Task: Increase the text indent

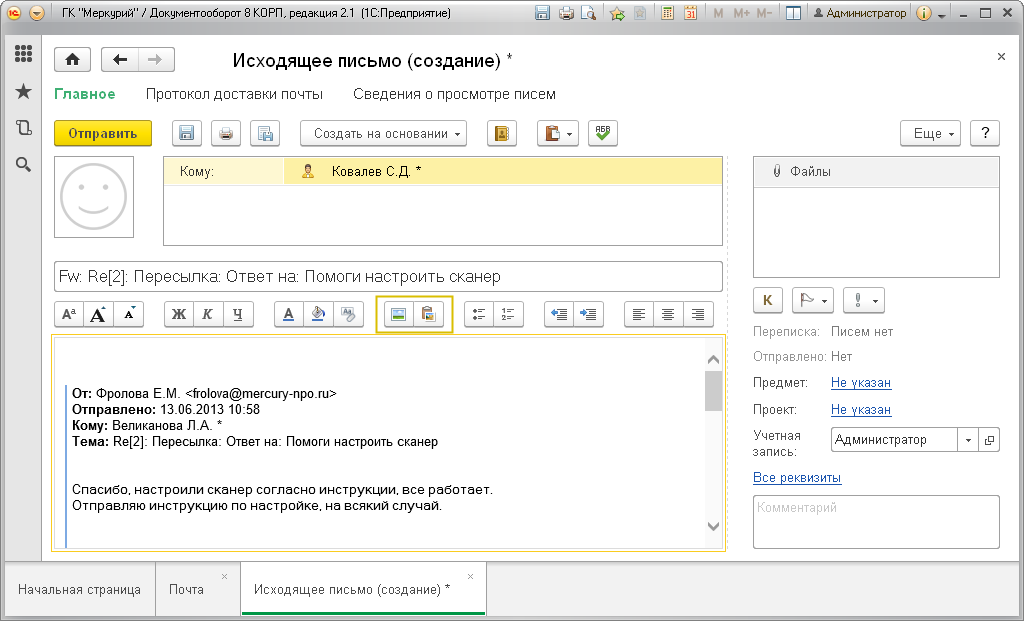Action: pyautogui.click(x=588, y=315)
